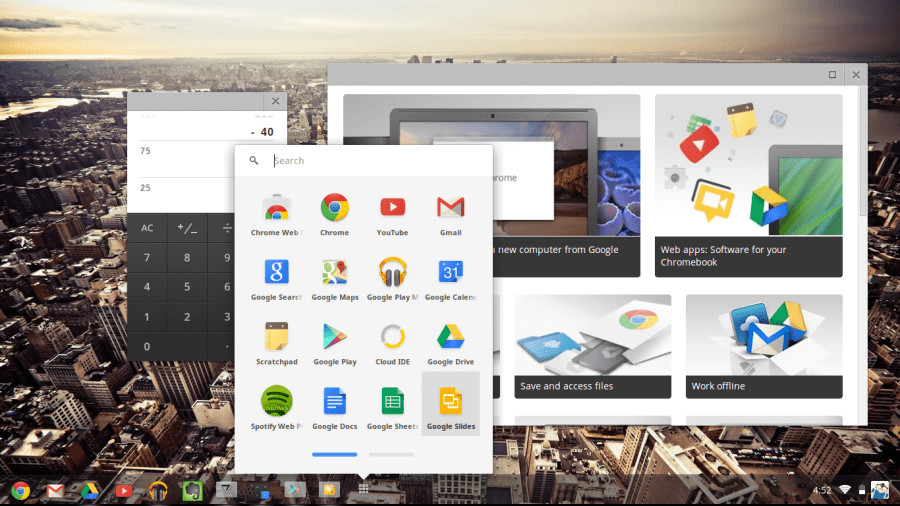The image size is (900, 506).
Task: Switch to the second launcher page indicator
Action: point(391,454)
